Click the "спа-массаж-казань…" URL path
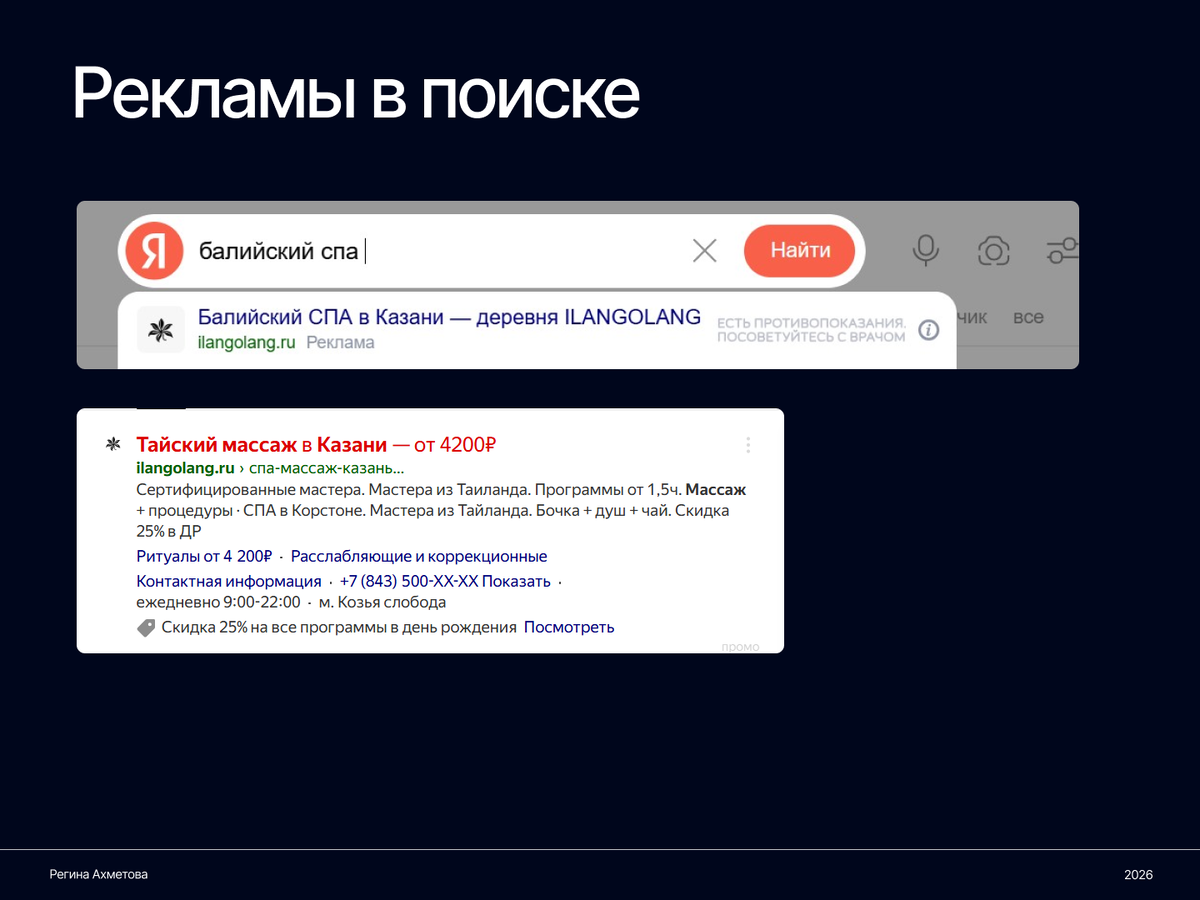The width and height of the screenshot is (1200, 900). point(326,468)
